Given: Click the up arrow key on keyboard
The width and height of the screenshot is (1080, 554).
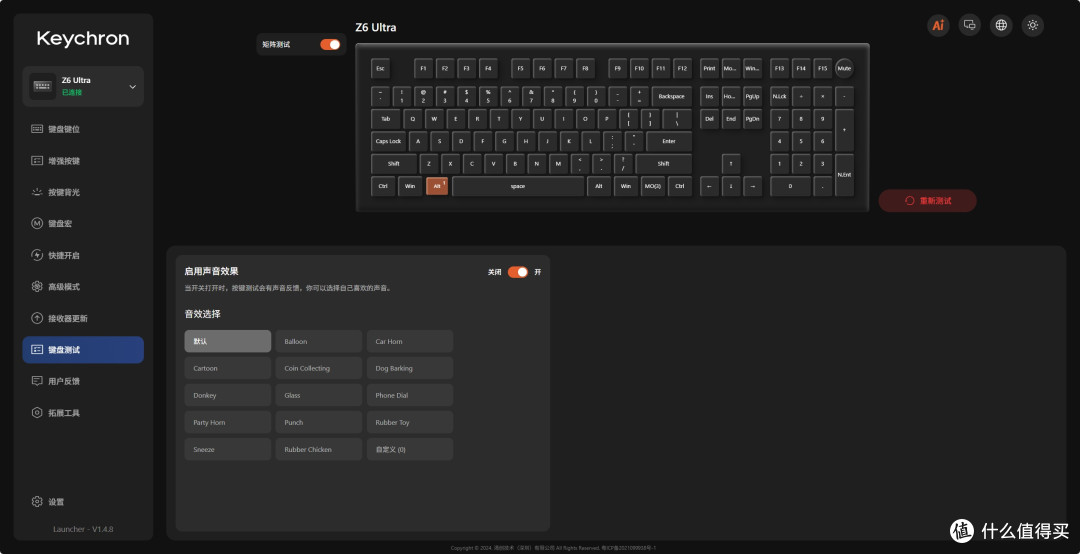Looking at the screenshot, I should click(731, 164).
